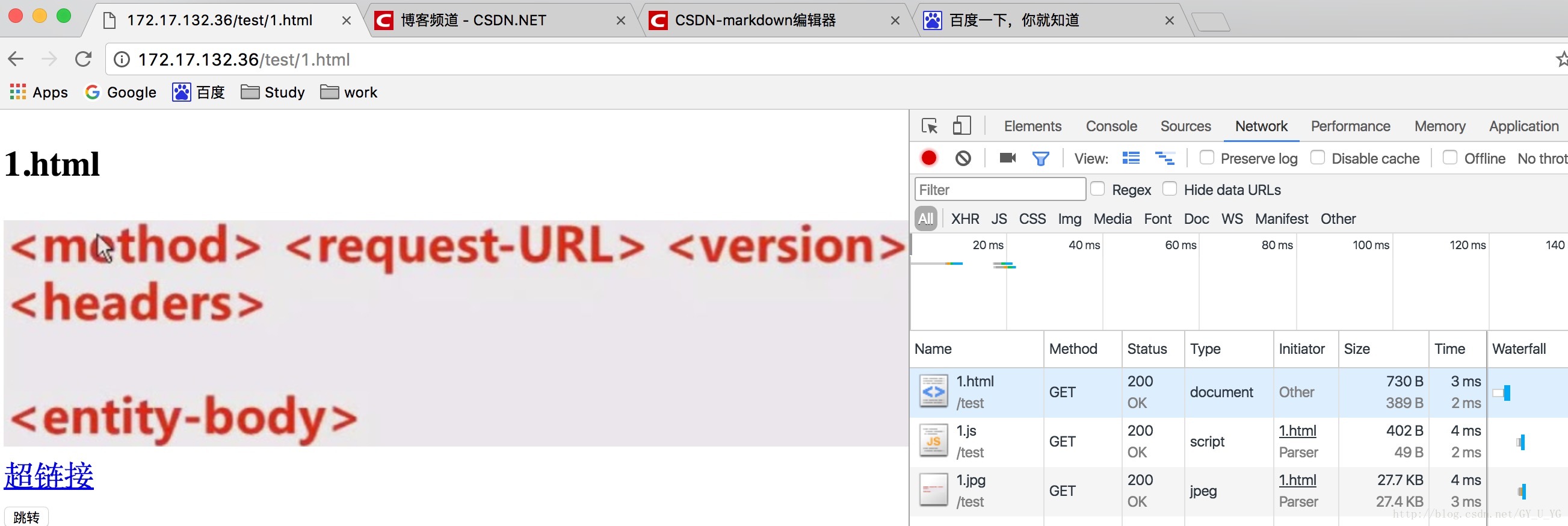This screenshot has width=1568, height=526.
Task: Select the All filter type
Action: pyautogui.click(x=926, y=218)
